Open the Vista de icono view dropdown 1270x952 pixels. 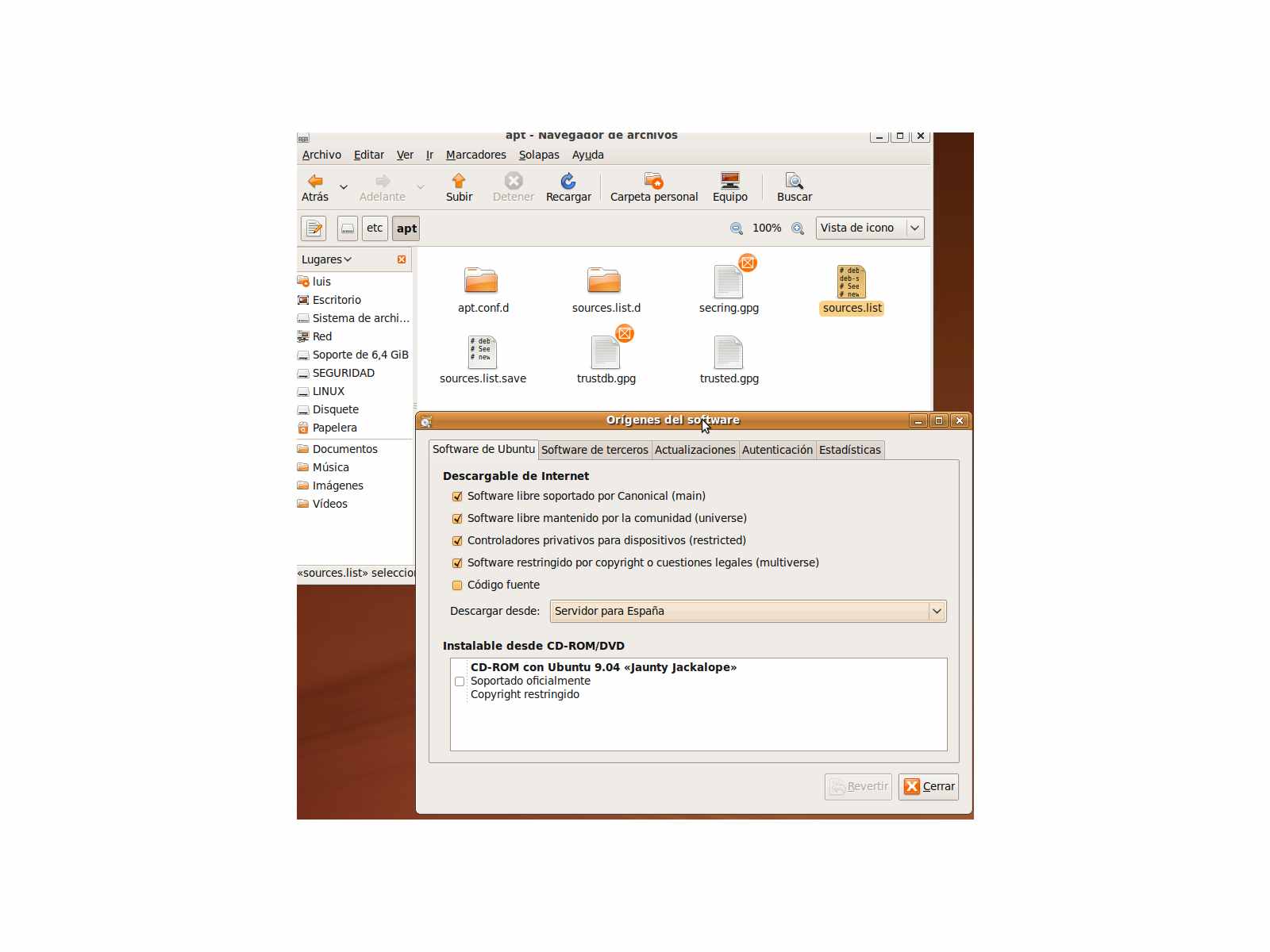coord(870,228)
